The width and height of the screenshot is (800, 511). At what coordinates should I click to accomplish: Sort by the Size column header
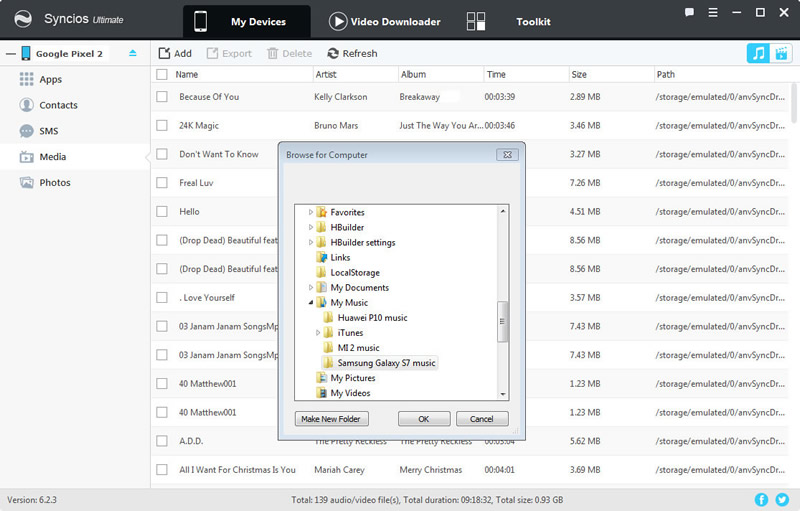[579, 74]
